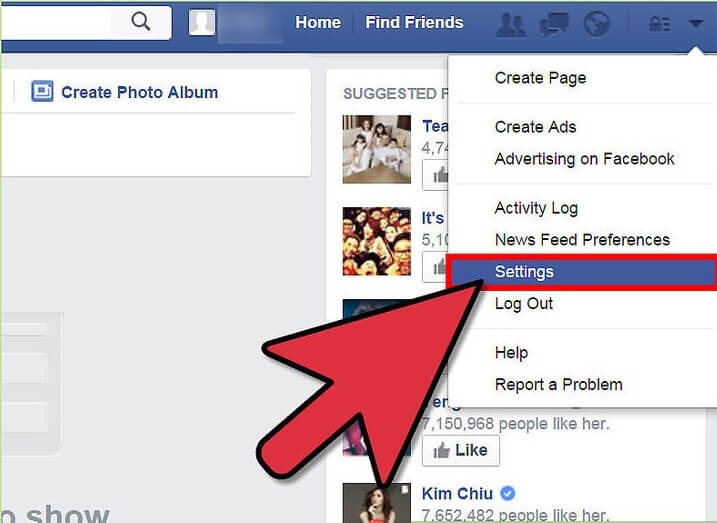Click the Like button above Kim Chiu
The width and height of the screenshot is (717, 523).
[460, 450]
